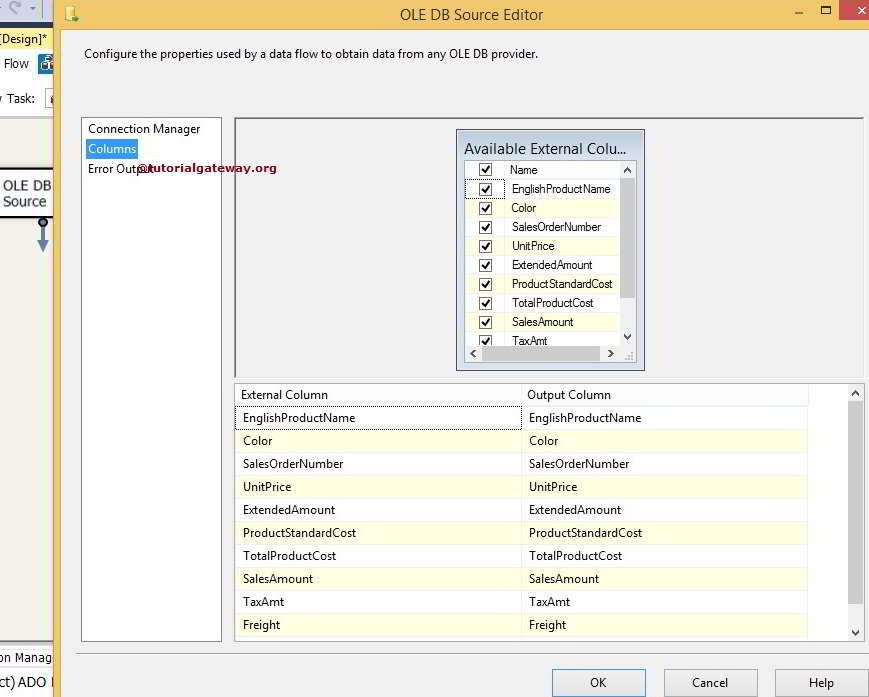Screen dimensions: 869x697
Task: Open the Undo history dropdown arrow
Action: point(31,8)
